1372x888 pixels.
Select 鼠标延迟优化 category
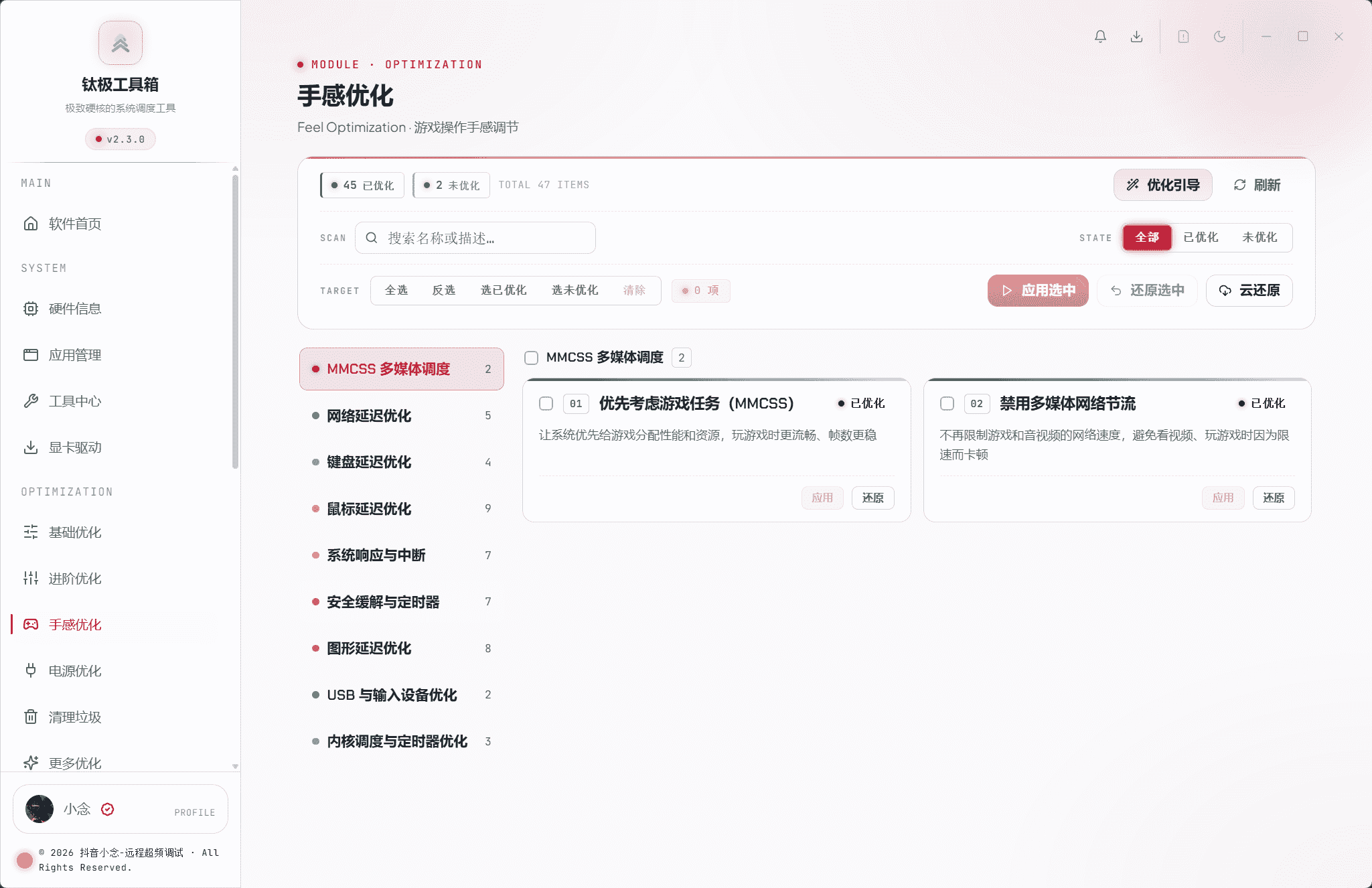tap(402, 509)
